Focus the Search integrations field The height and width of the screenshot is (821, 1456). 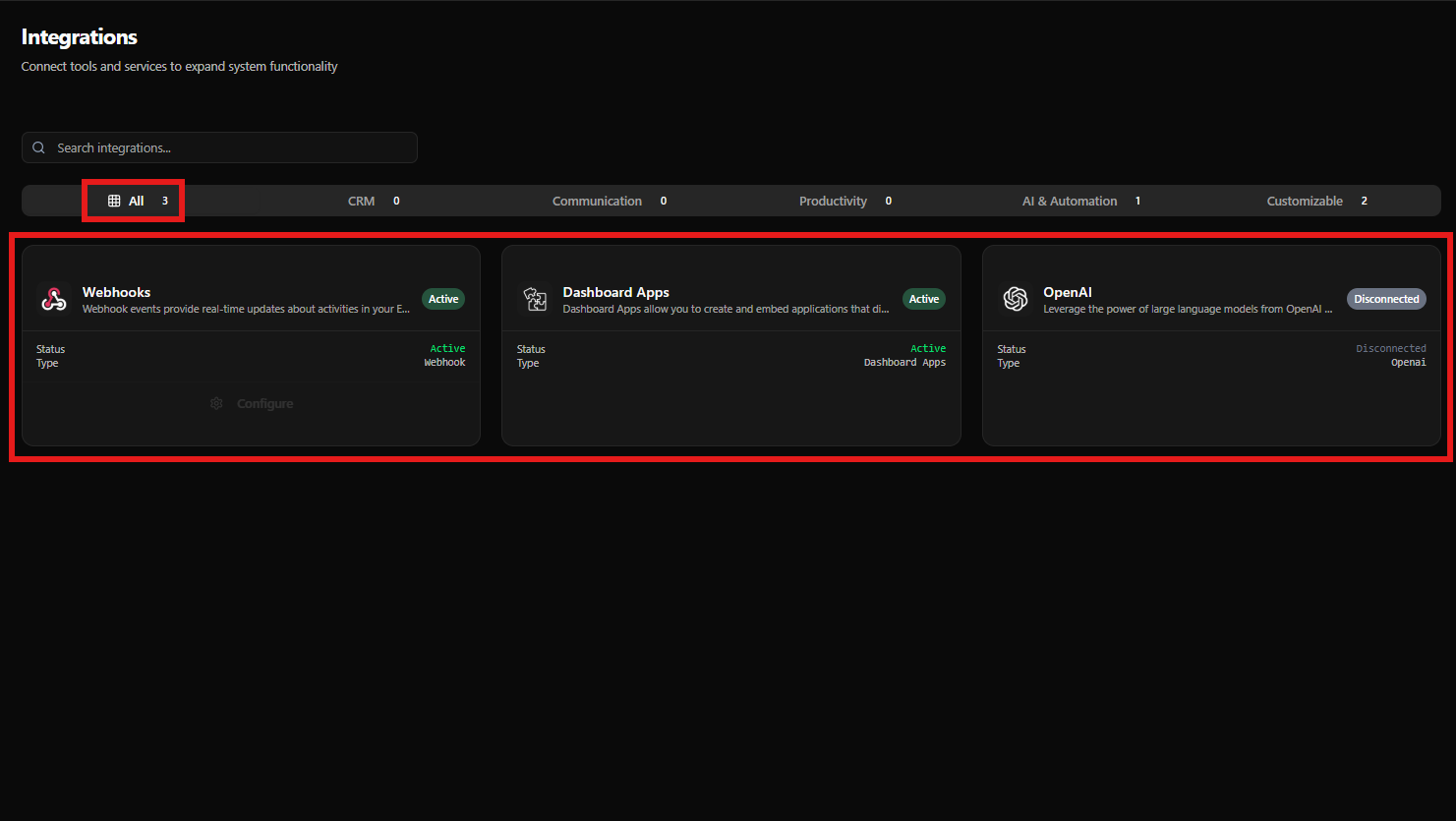219,147
